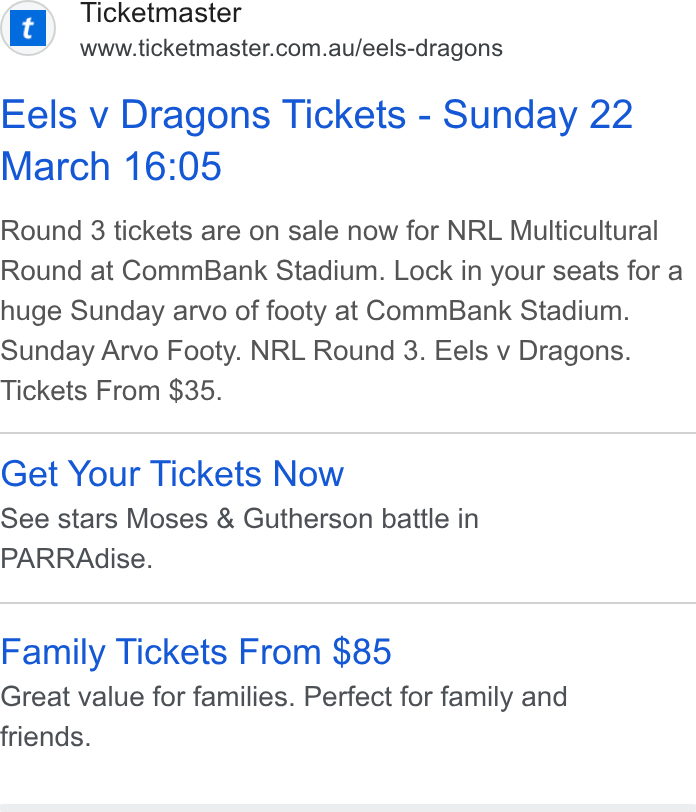Click the 'Tickets From $35.' description line

(111, 390)
